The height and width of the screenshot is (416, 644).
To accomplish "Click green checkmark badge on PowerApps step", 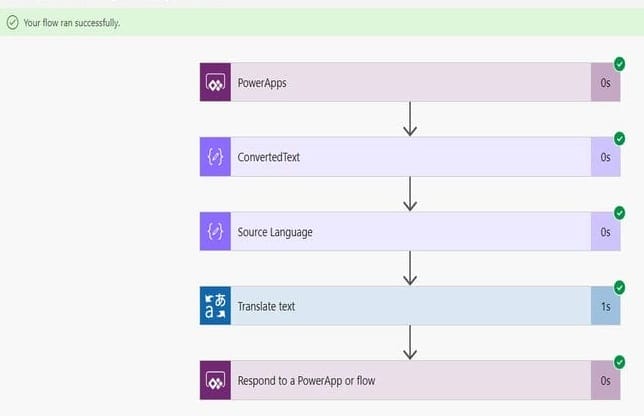I will pos(619,64).
